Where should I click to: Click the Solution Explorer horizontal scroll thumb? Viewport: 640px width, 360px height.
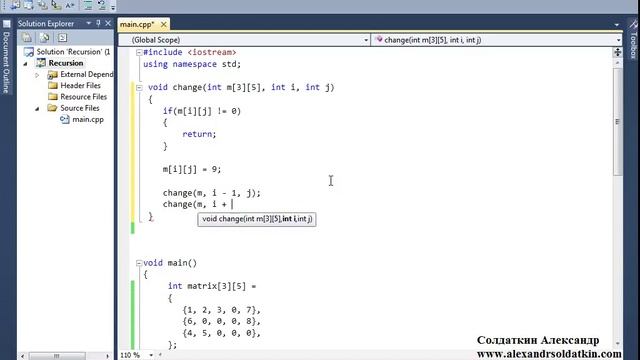(57, 356)
